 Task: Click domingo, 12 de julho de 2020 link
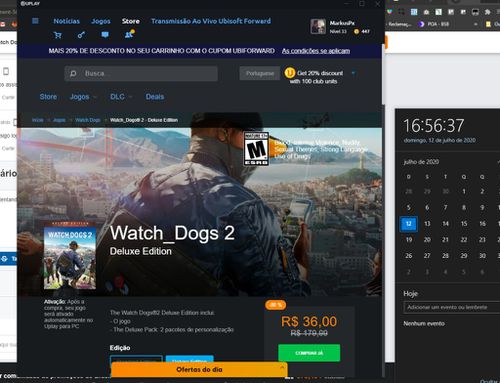439,140
